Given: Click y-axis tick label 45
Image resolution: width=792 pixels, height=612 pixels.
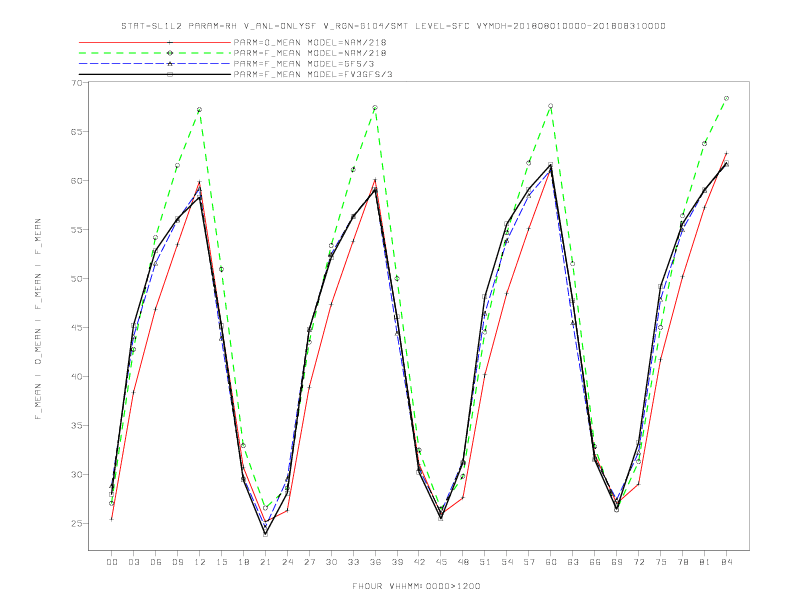Looking at the screenshot, I should pyautogui.click(x=76, y=327).
